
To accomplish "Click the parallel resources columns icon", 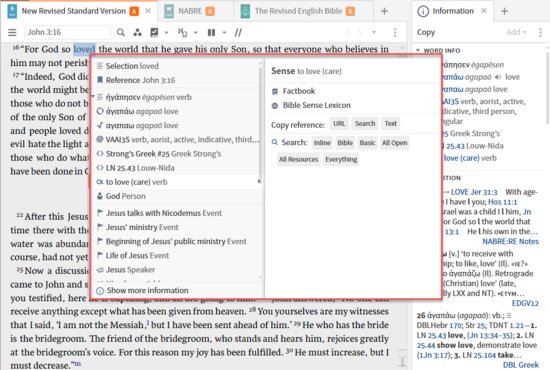I will click(x=211, y=33).
